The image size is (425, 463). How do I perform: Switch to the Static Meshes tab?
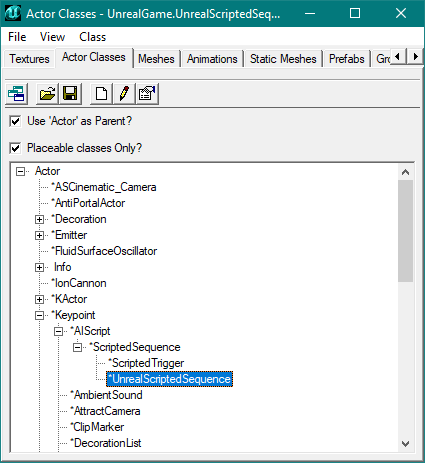pos(283,59)
